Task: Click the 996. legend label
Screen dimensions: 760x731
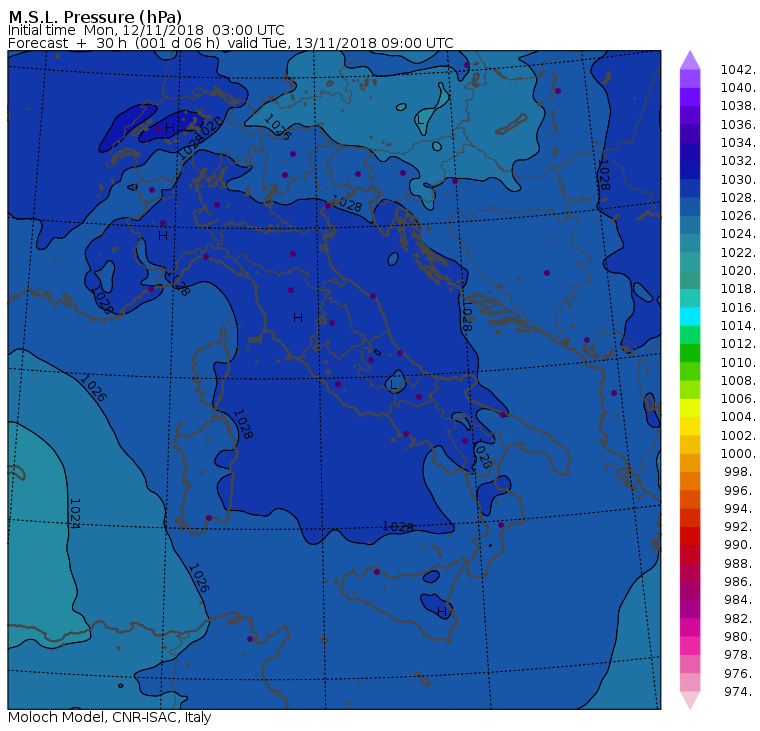Action: (x=740, y=490)
